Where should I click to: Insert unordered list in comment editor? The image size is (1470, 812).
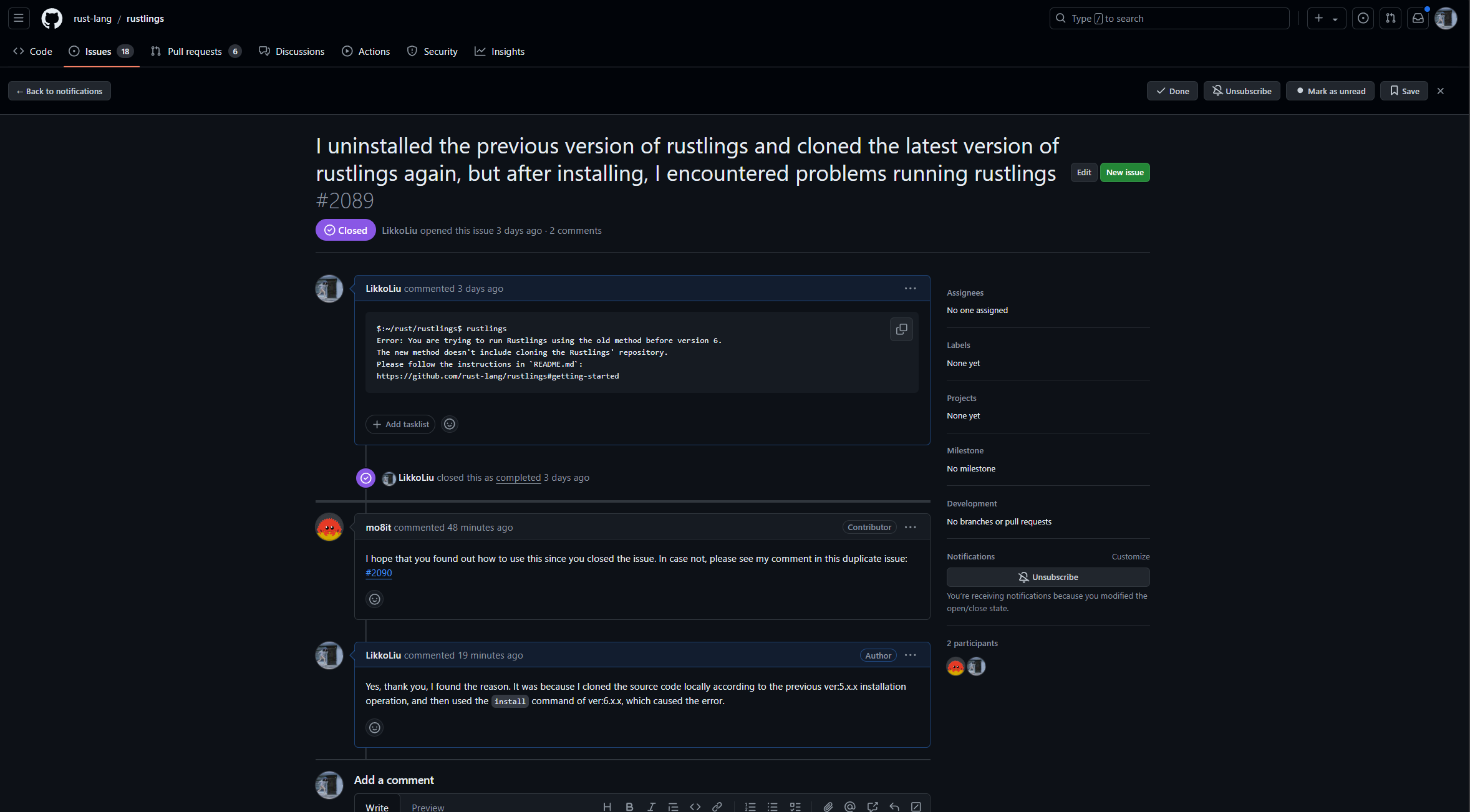(x=772, y=806)
